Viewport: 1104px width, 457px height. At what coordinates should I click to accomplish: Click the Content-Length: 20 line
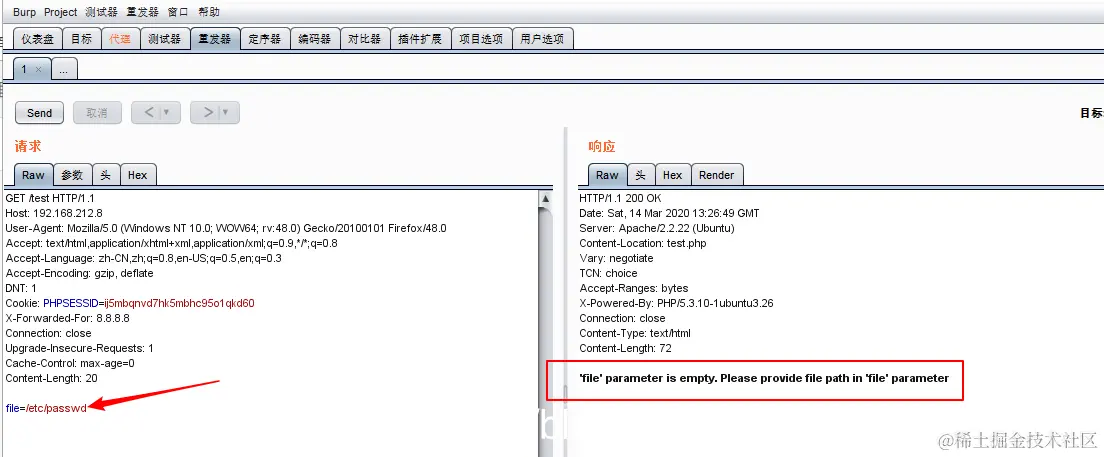51,378
